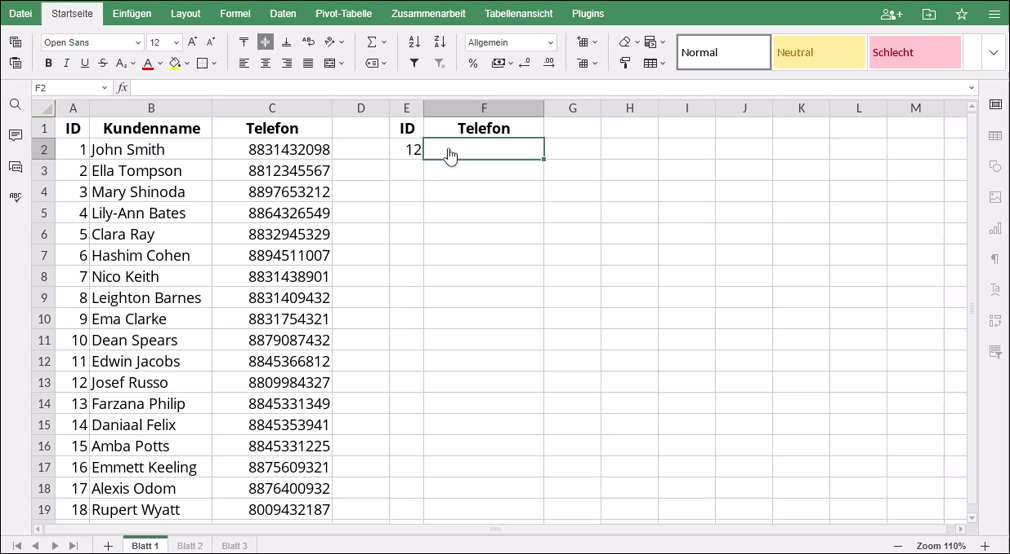Open the Chat panel in the left sidebar

click(x=15, y=167)
